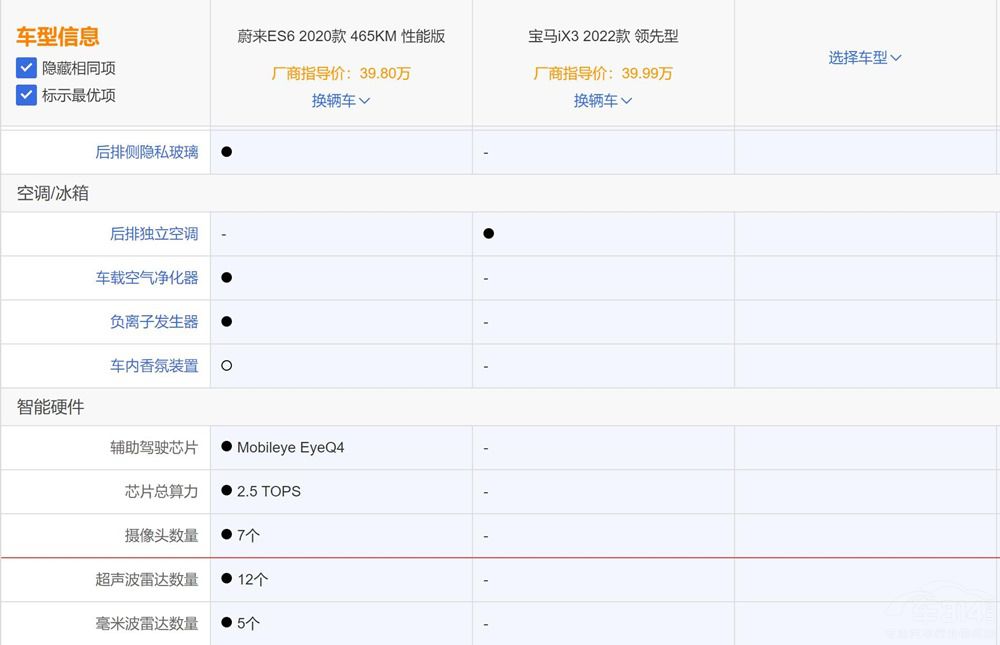Open the 后排独立空调 link
Viewport: 1000px width, 645px height.
tap(154, 234)
